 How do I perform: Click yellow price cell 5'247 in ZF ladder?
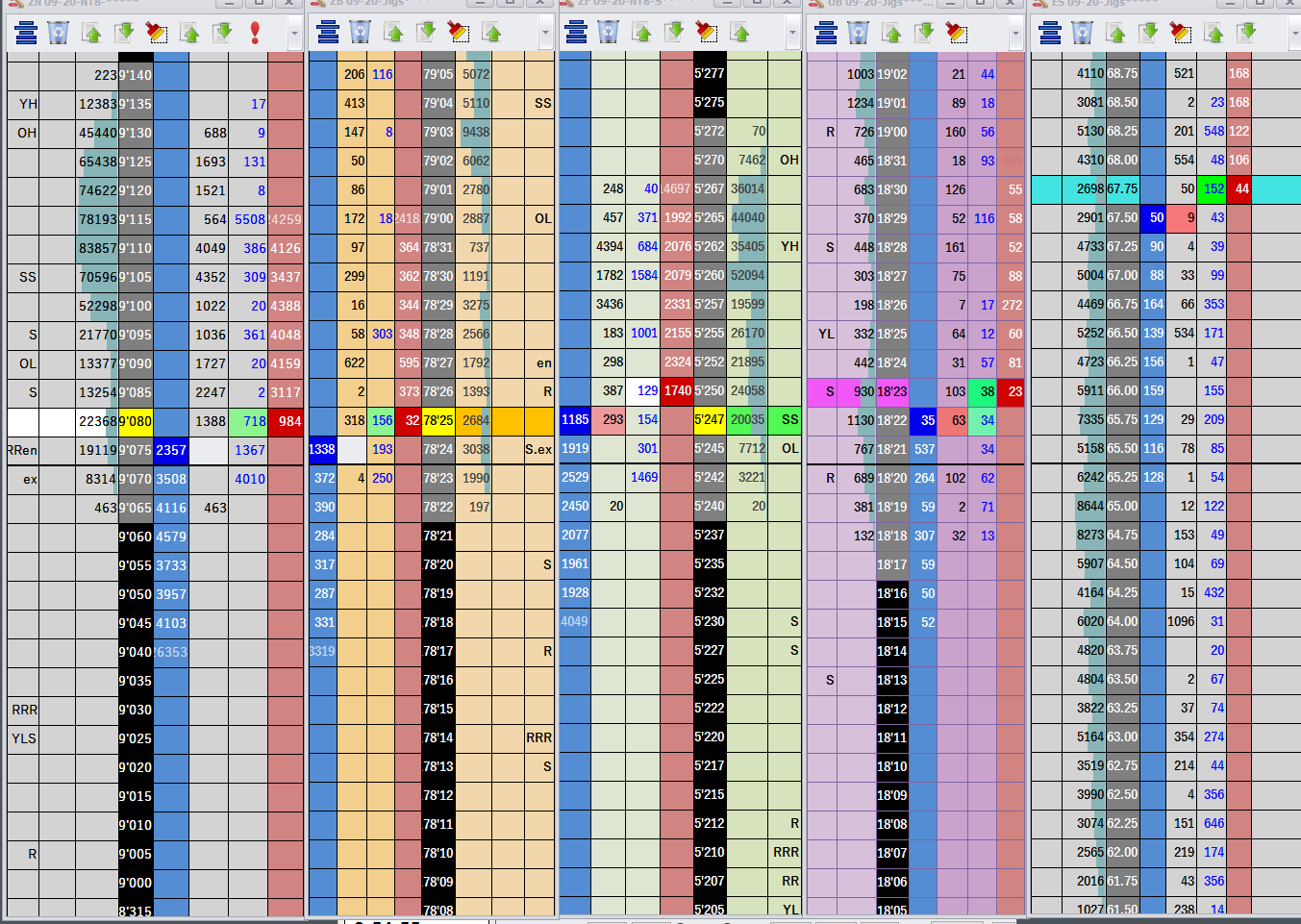pos(710,419)
